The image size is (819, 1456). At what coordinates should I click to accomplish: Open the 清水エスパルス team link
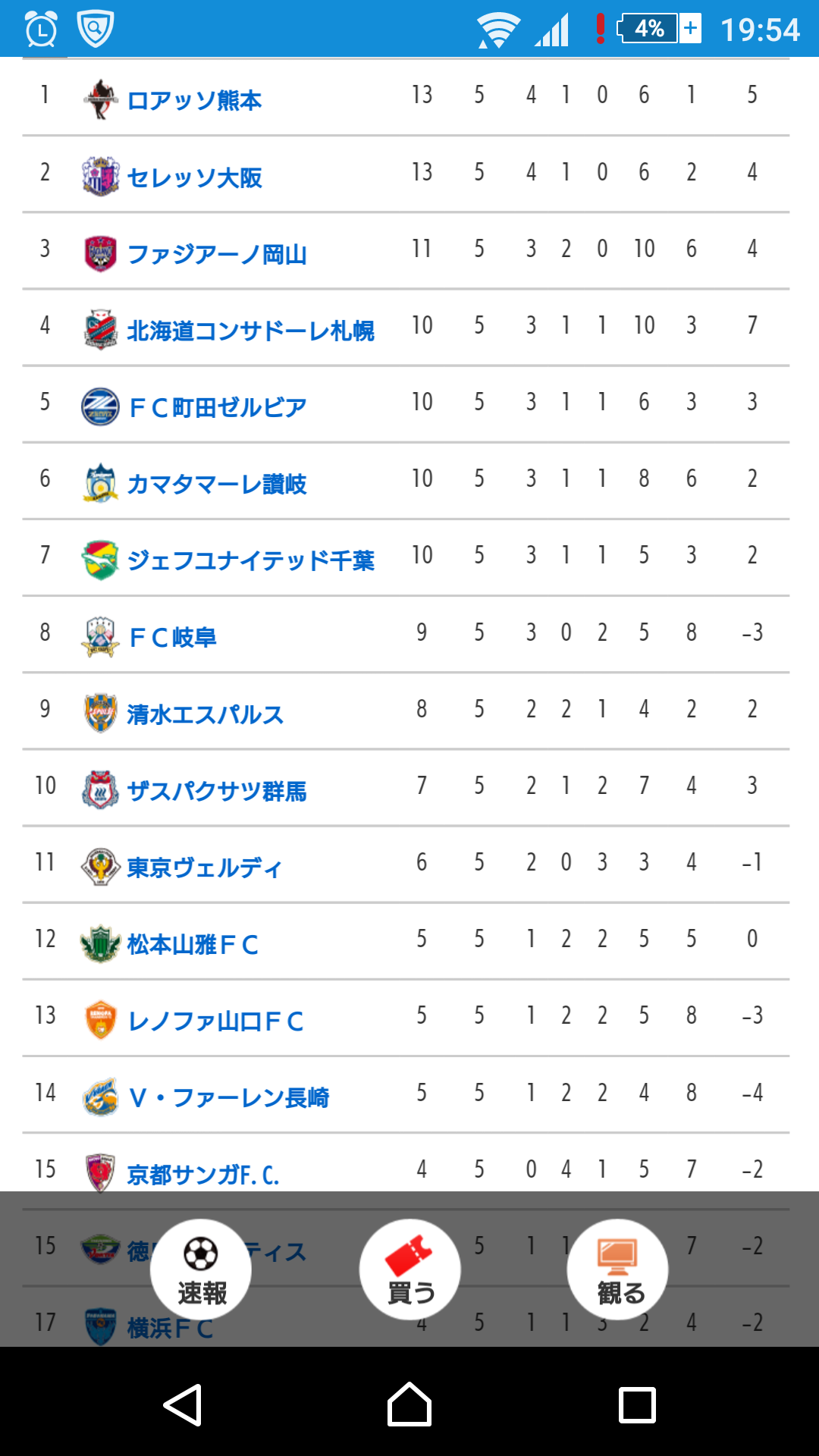[205, 714]
